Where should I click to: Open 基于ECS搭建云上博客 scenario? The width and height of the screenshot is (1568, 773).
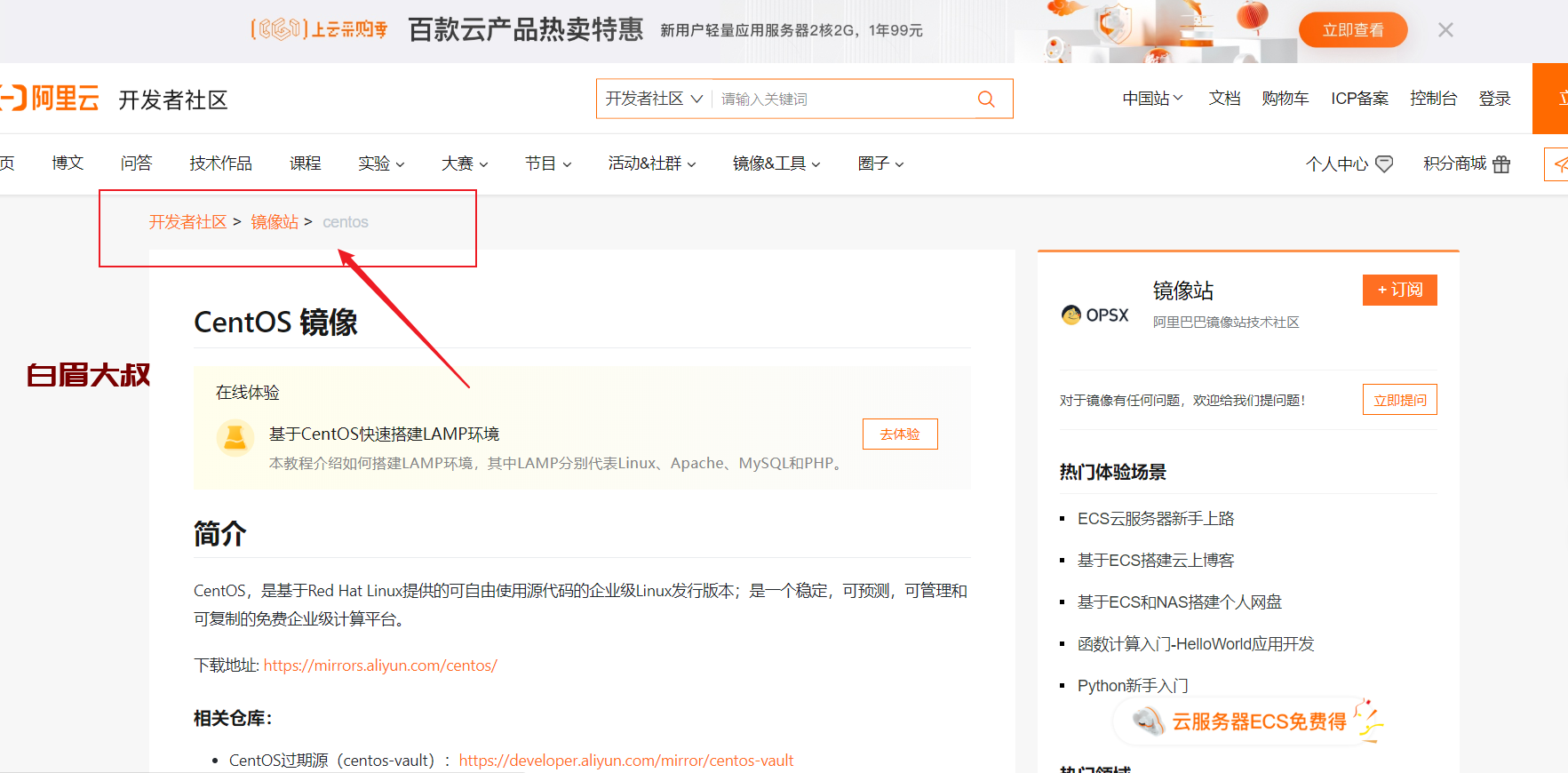click(x=1156, y=561)
